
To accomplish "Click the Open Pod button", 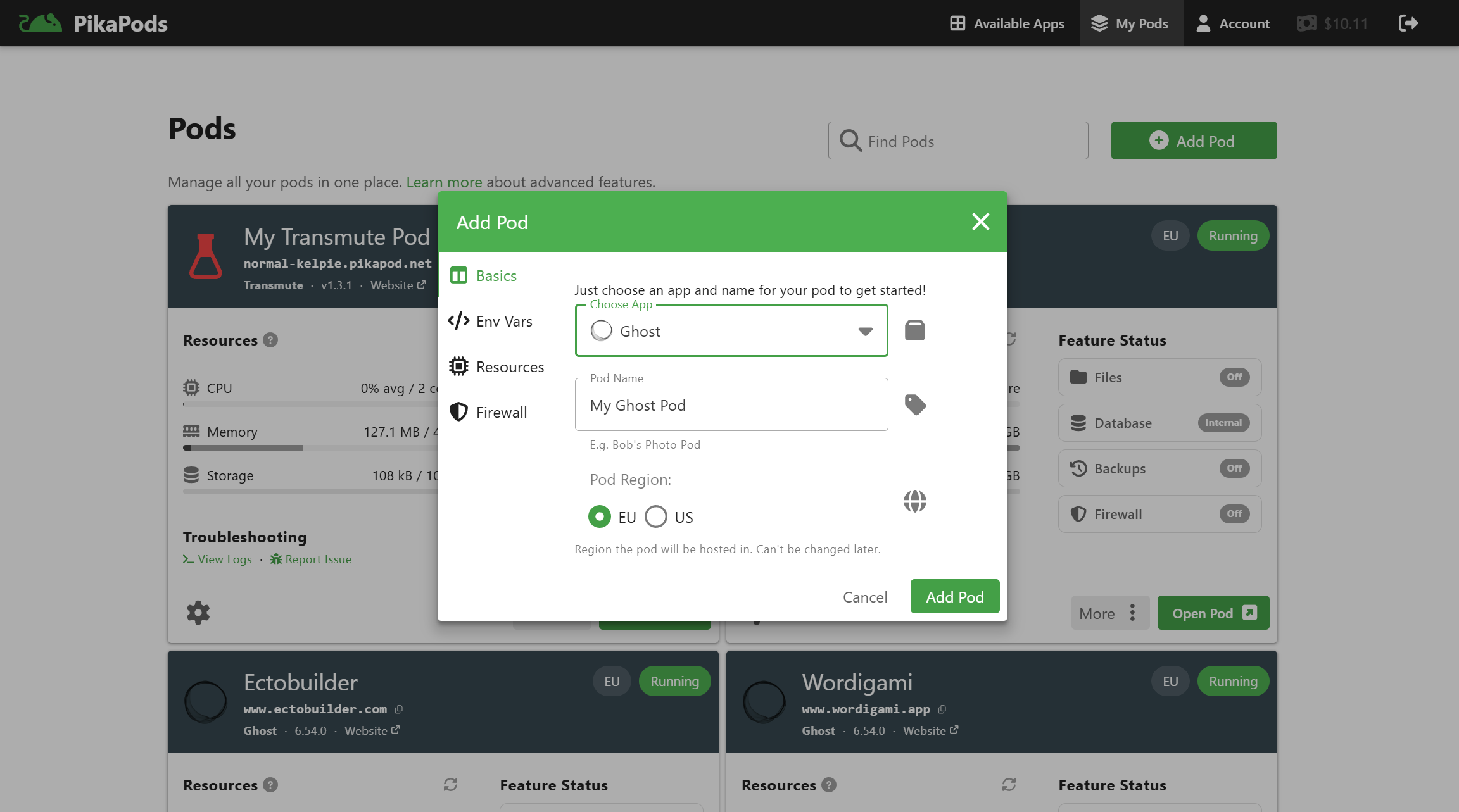I will point(1213,613).
